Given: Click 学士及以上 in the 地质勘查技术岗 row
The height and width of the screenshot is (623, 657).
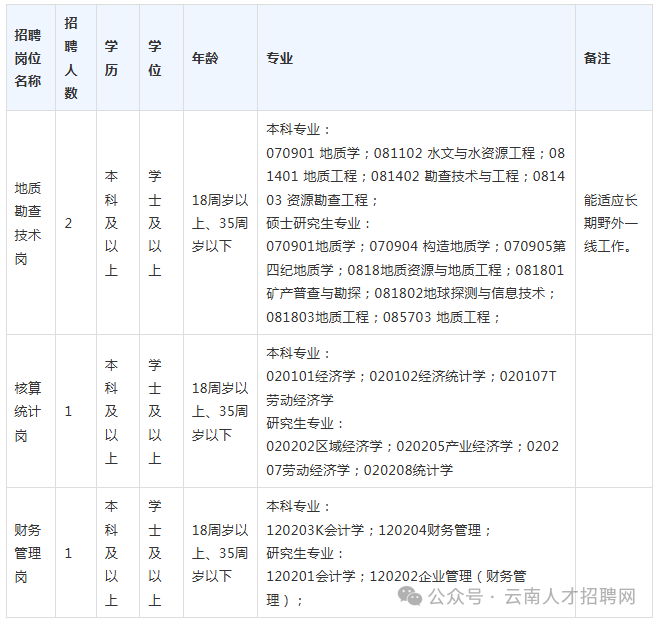Looking at the screenshot, I should point(161,223).
